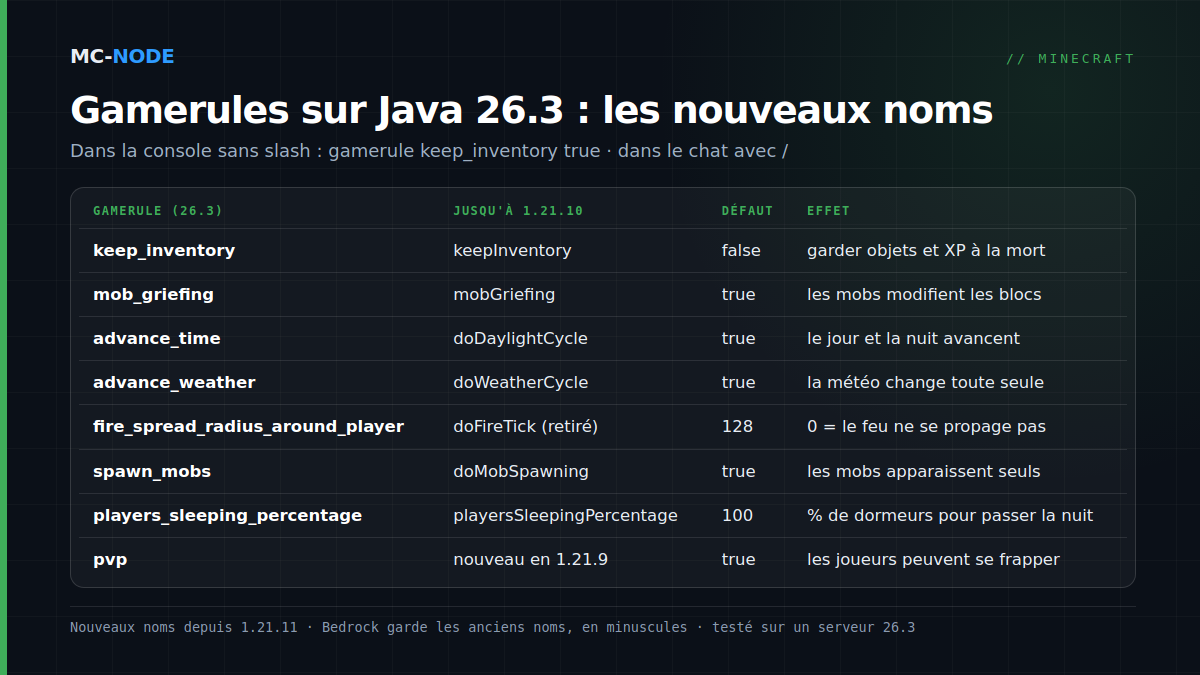Screen dimensions: 1200x675
Task: Select the 'DÉFAUT' column header
Action: point(747,211)
